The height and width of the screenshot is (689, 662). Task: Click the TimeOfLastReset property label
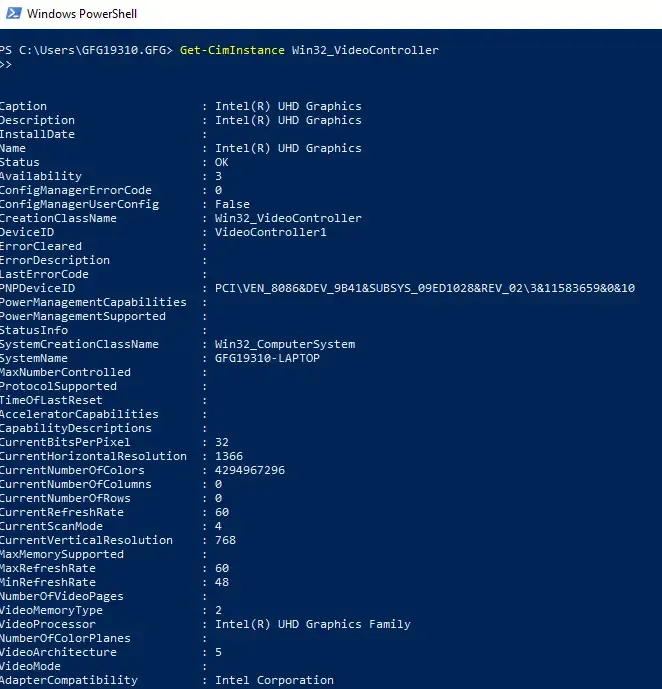click(51, 400)
